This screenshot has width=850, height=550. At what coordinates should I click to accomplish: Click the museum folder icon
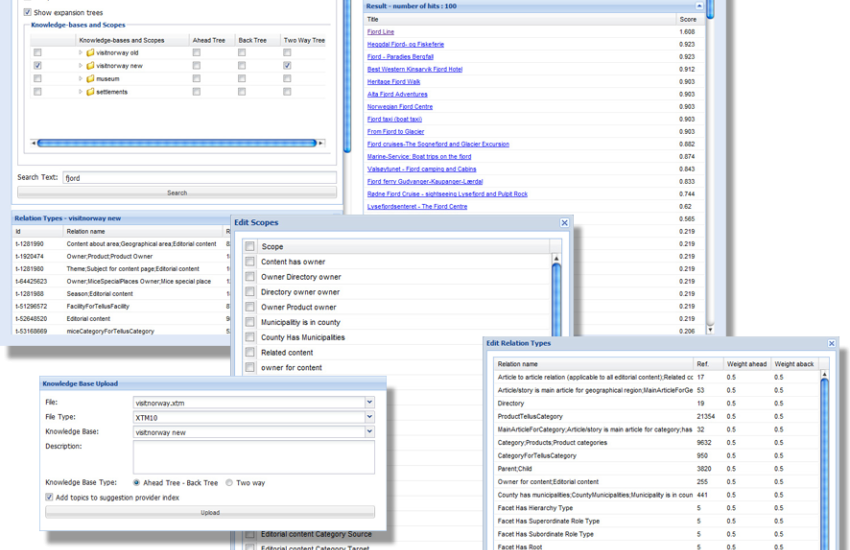pyautogui.click(x=90, y=78)
